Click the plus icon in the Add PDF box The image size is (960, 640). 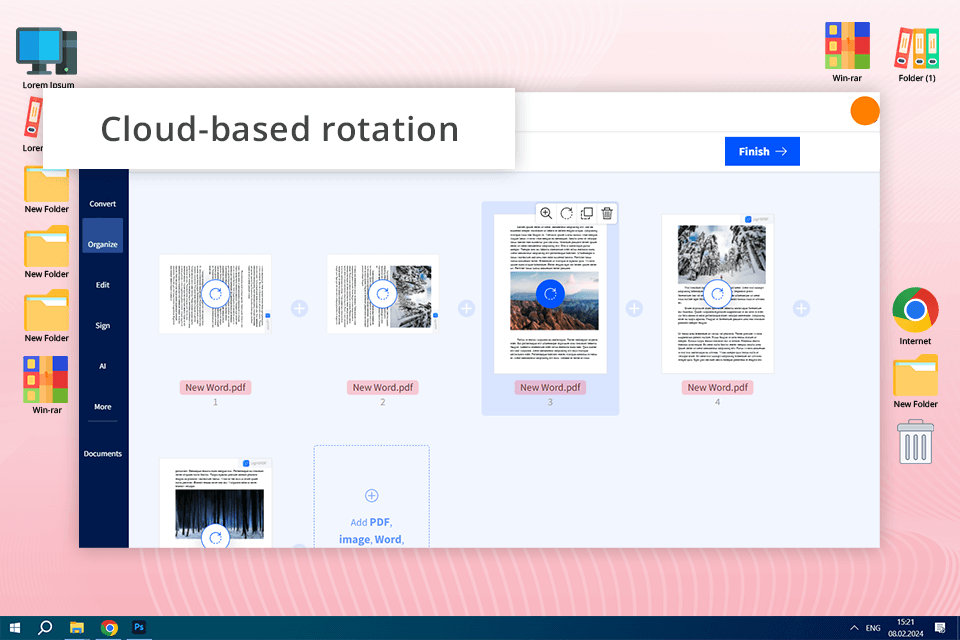[x=372, y=495]
